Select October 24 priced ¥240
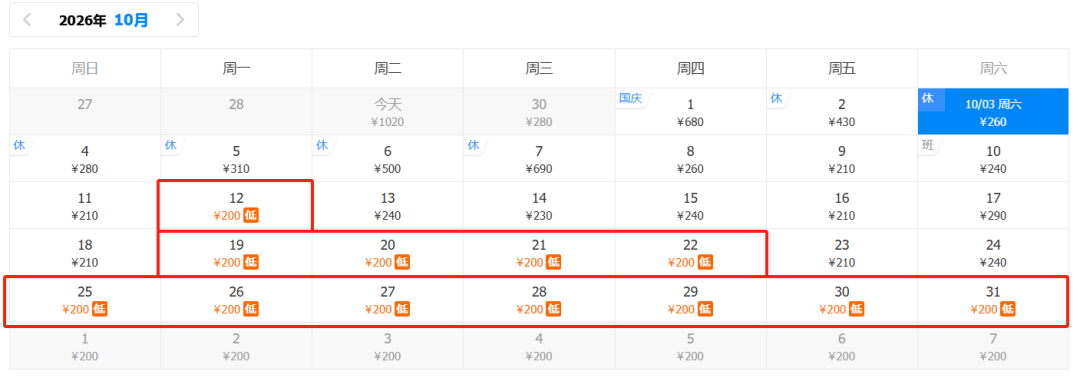Screen dimensions: 1080x378 tap(993, 252)
